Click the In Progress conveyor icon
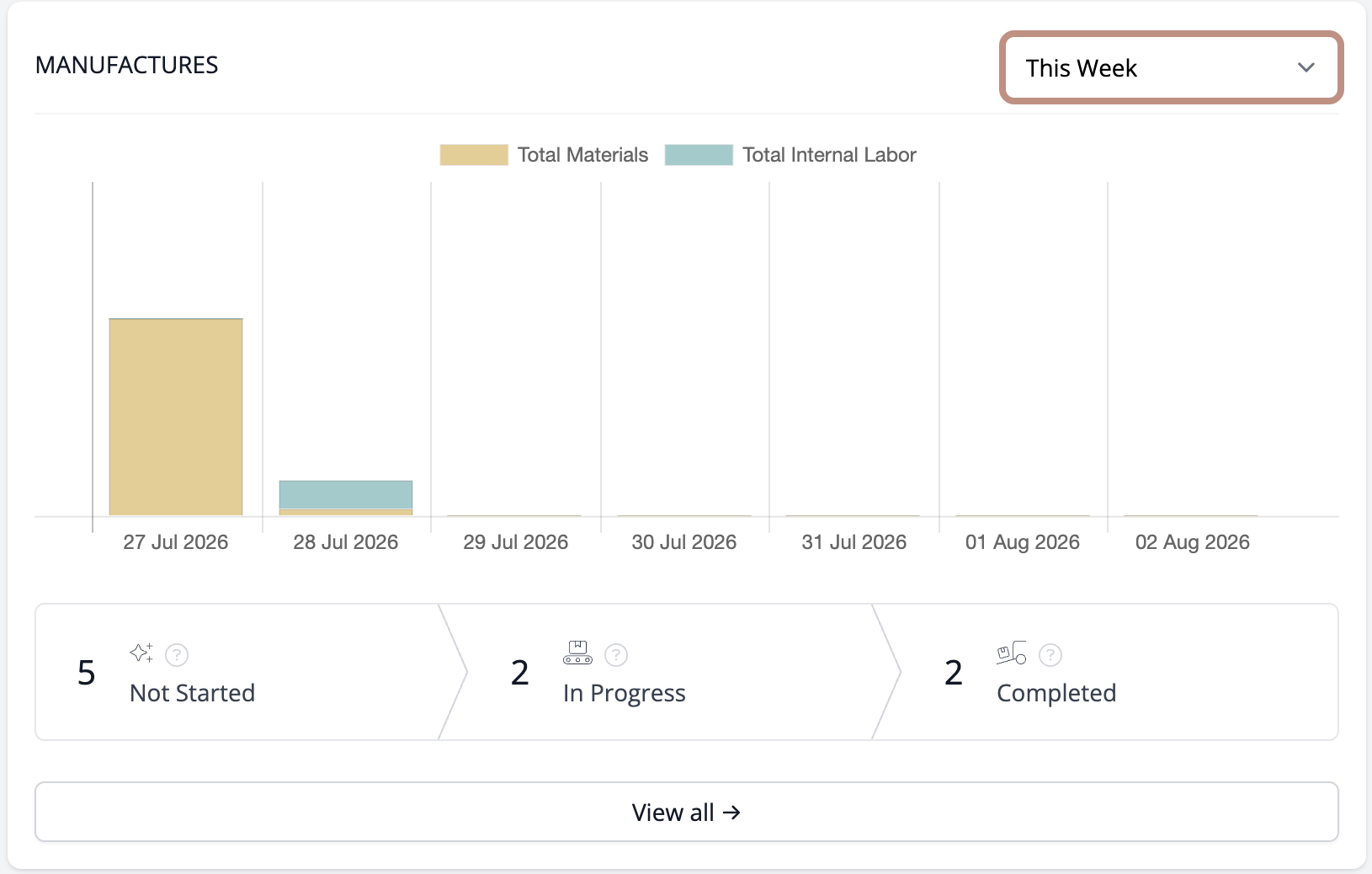The height and width of the screenshot is (874, 1372). (577, 653)
